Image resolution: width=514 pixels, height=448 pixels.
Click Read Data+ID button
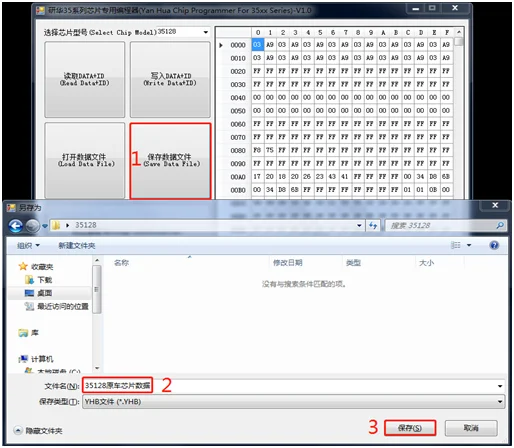click(x=85, y=79)
